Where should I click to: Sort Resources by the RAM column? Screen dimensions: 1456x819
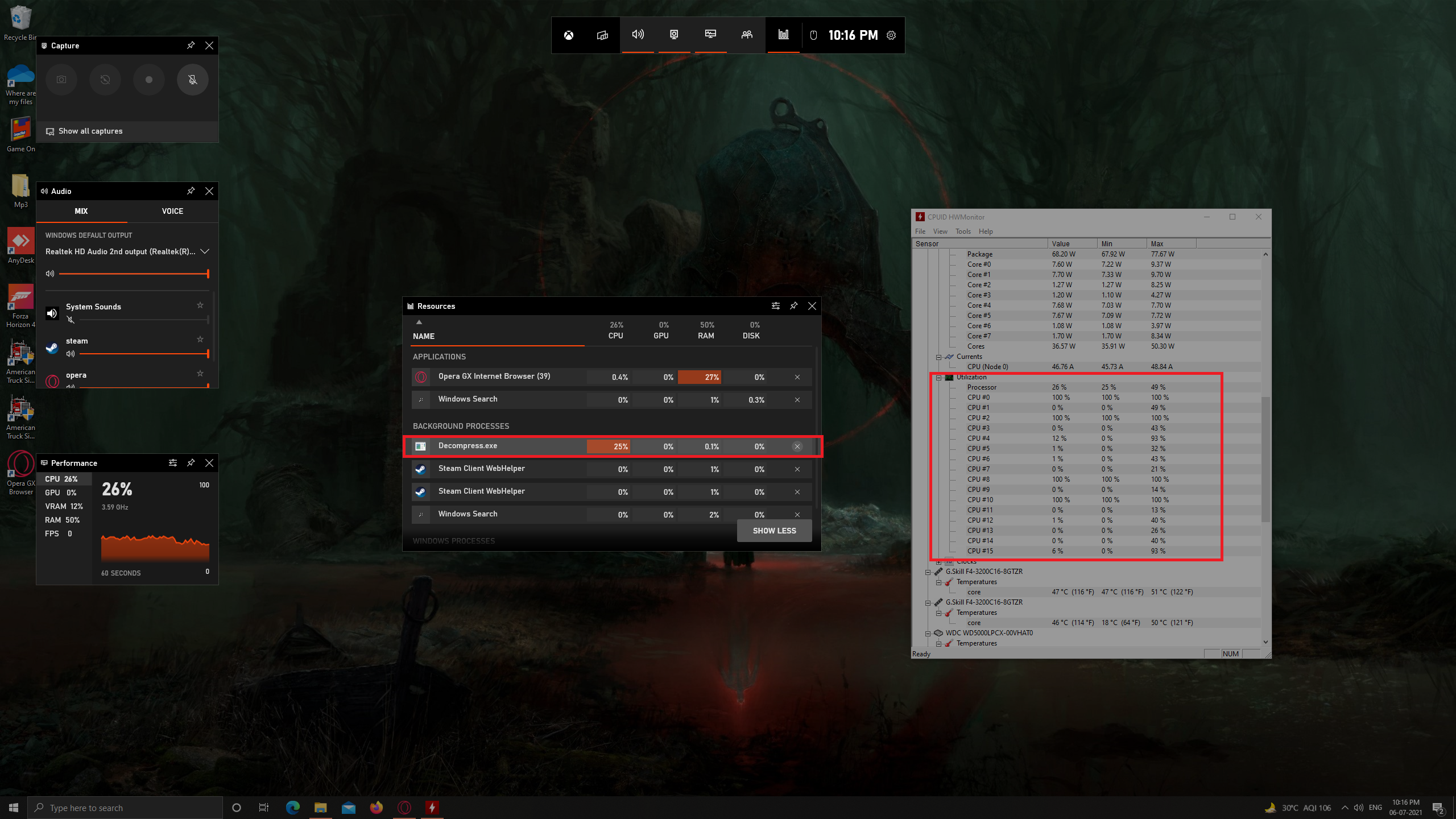[706, 330]
